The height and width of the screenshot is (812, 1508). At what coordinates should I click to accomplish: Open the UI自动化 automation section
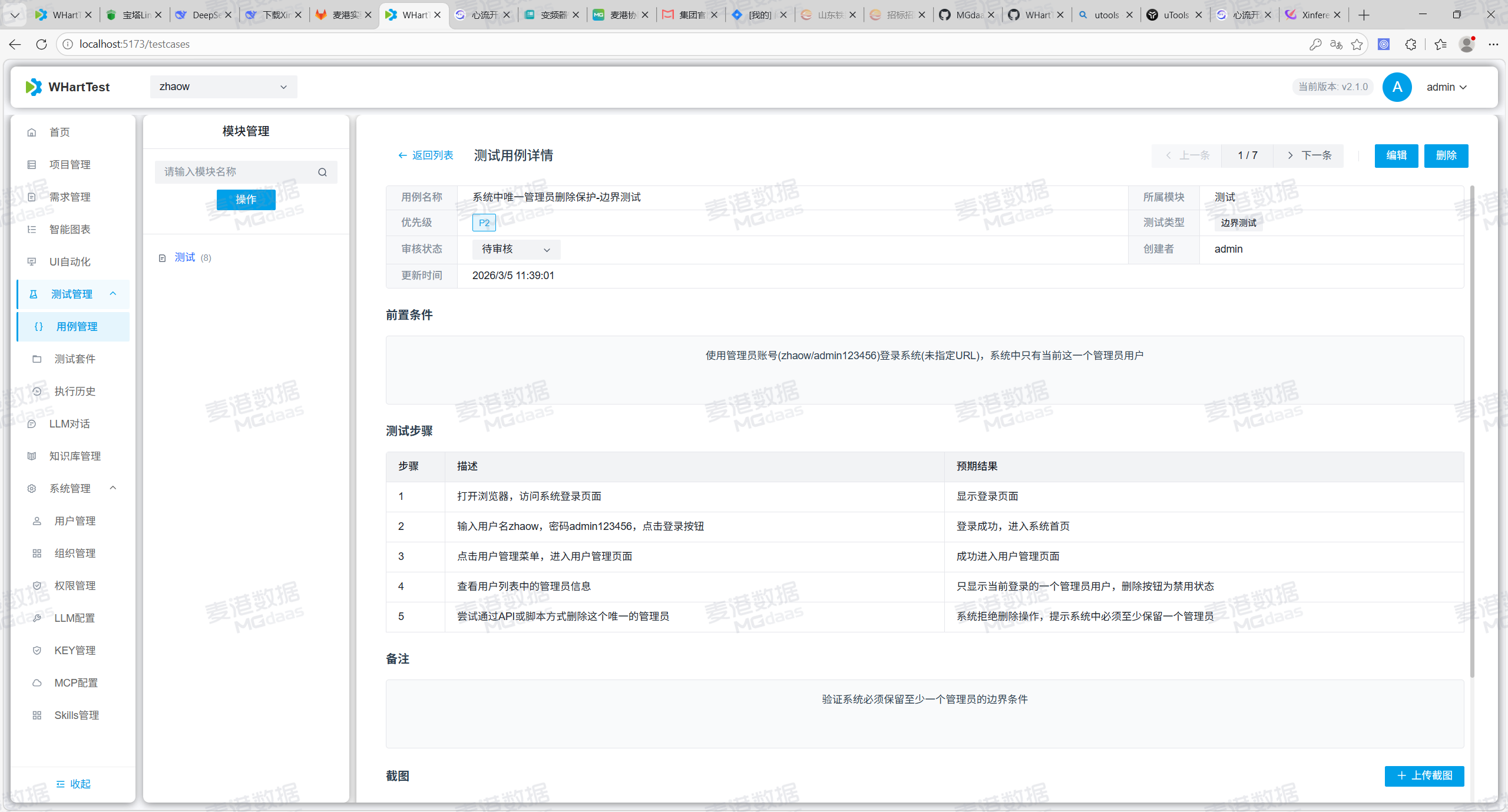click(32, 261)
